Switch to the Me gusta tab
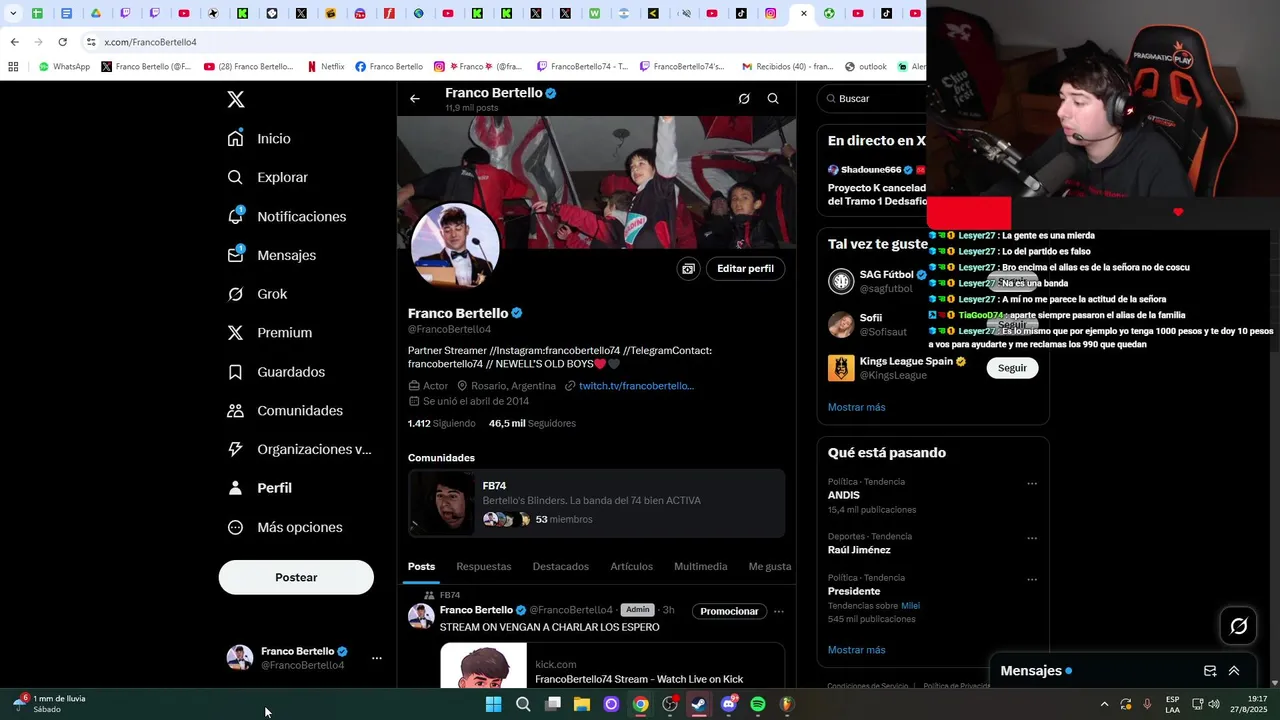The image size is (1280, 720). pyautogui.click(x=770, y=567)
